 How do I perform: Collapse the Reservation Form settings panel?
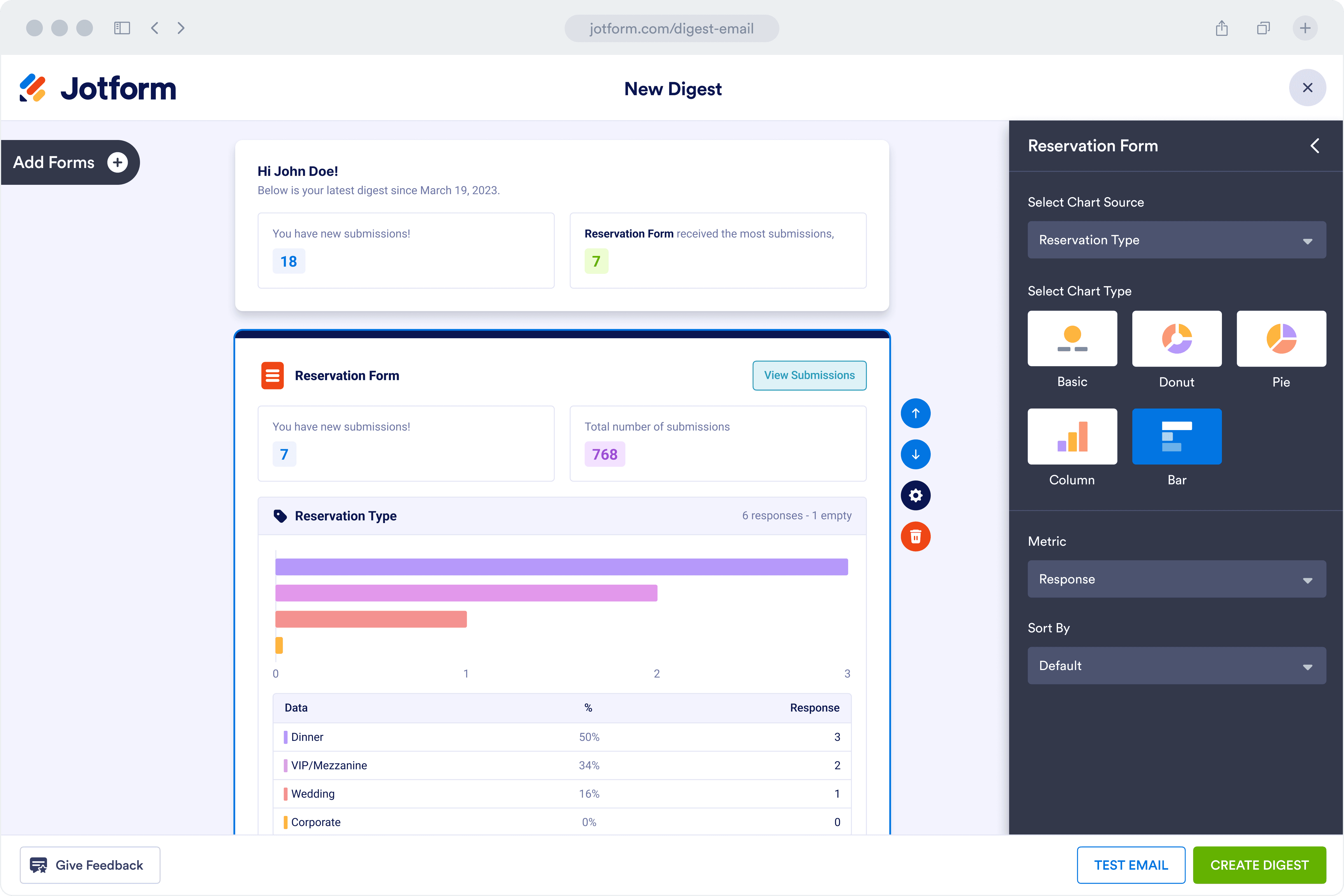click(1314, 146)
